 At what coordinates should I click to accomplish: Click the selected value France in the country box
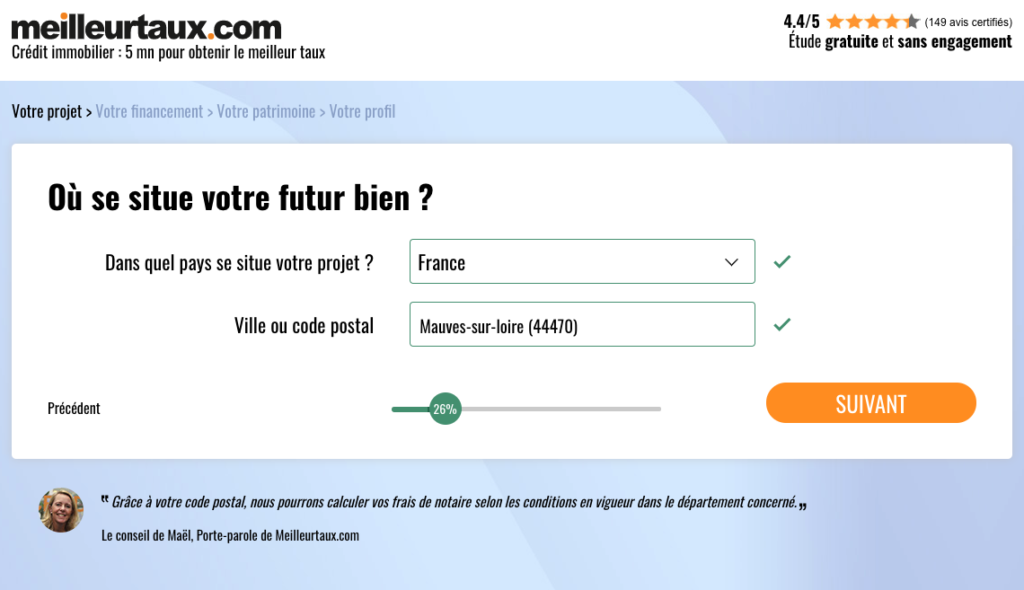(x=442, y=263)
